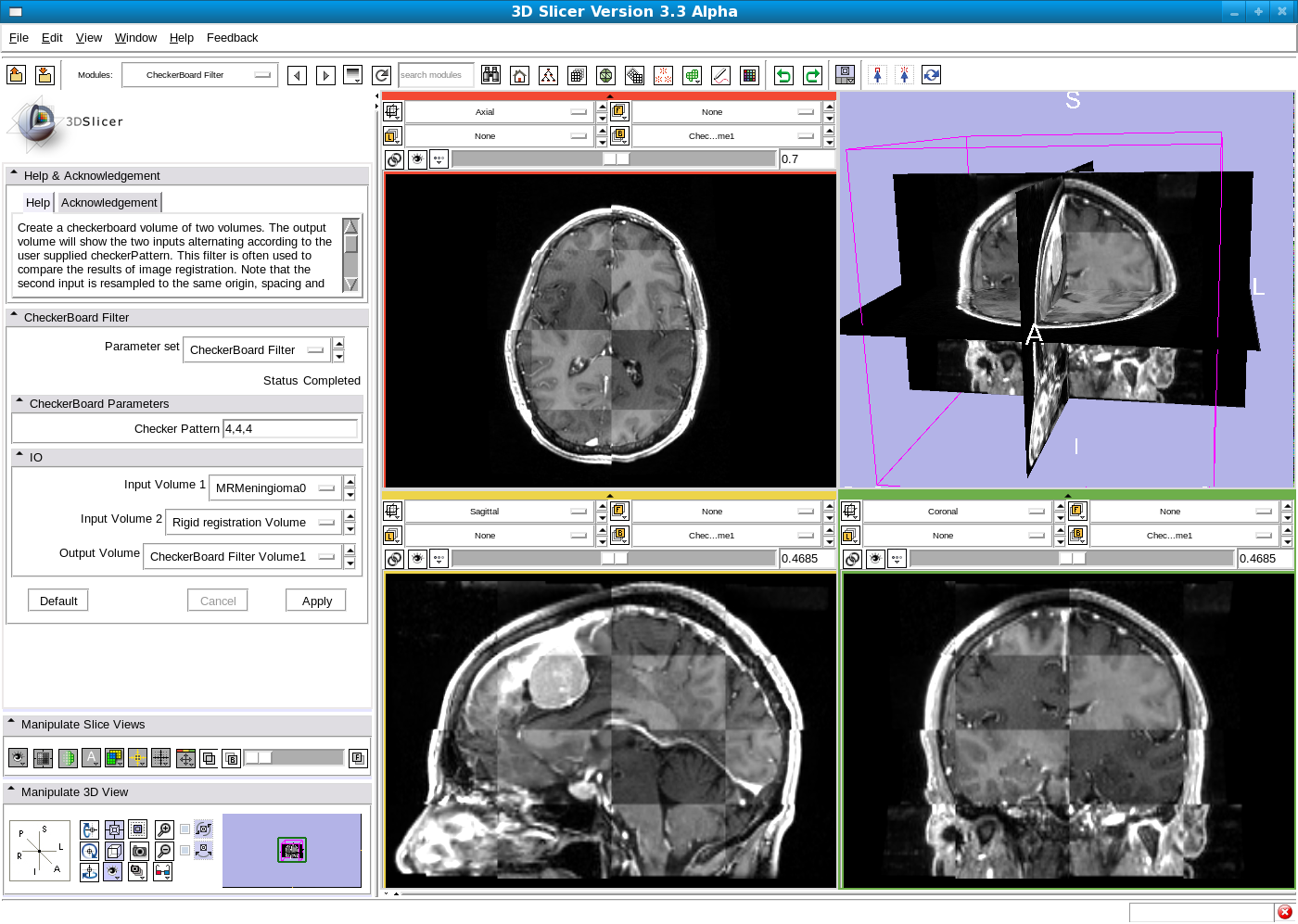Click the zoom in magnifier icon
The width and height of the screenshot is (1298, 924).
click(164, 829)
